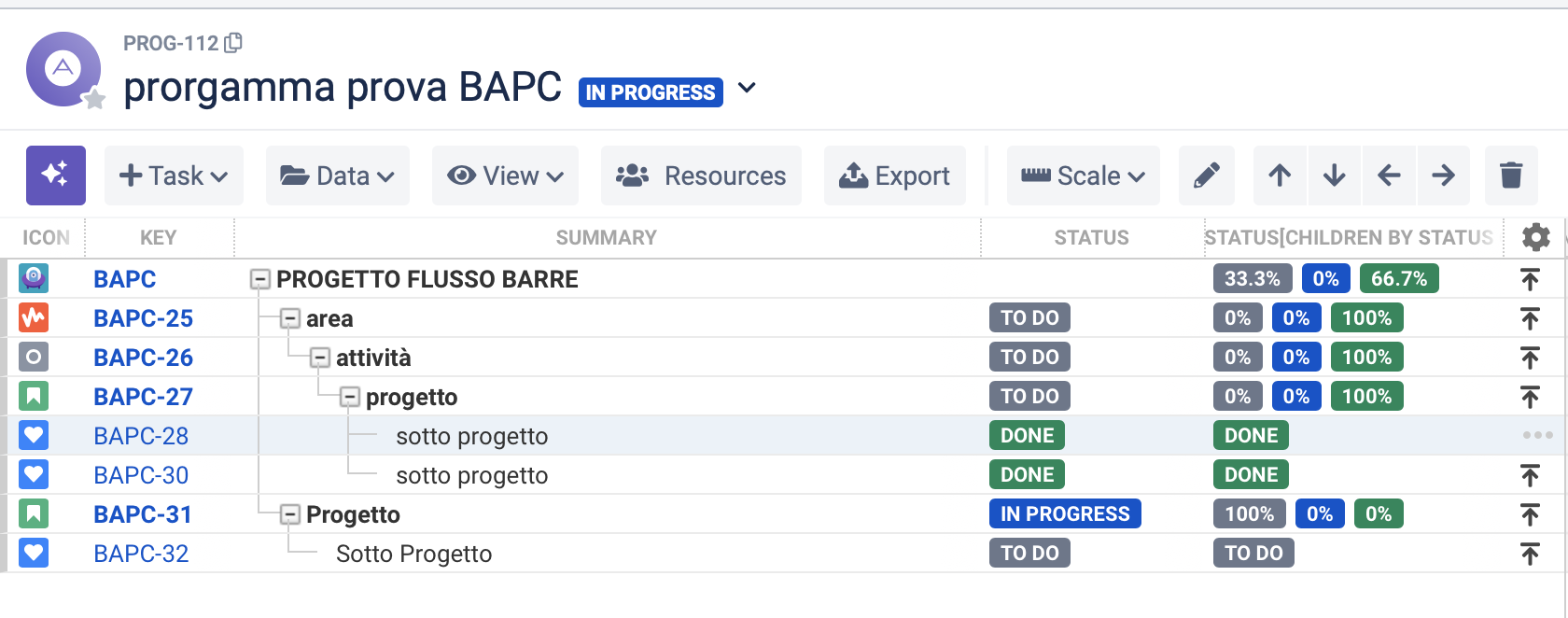The image size is (1568, 618).
Task: Collapse the Progetto BAPC-31 node
Action: (x=290, y=514)
